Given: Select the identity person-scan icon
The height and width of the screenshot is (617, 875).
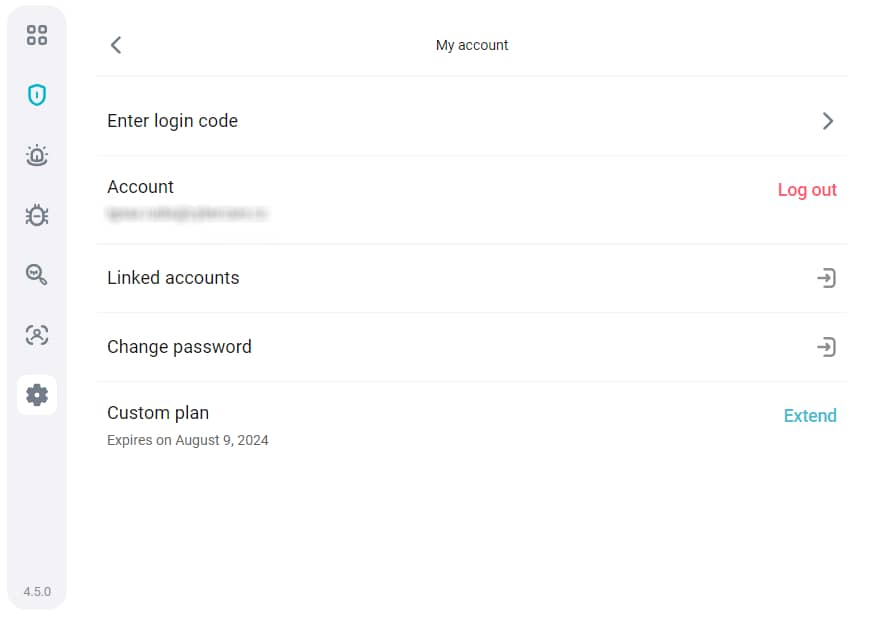Looking at the screenshot, I should (37, 335).
